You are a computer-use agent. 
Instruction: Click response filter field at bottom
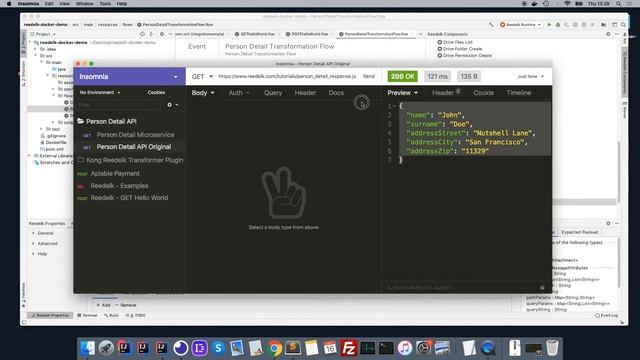point(461,288)
